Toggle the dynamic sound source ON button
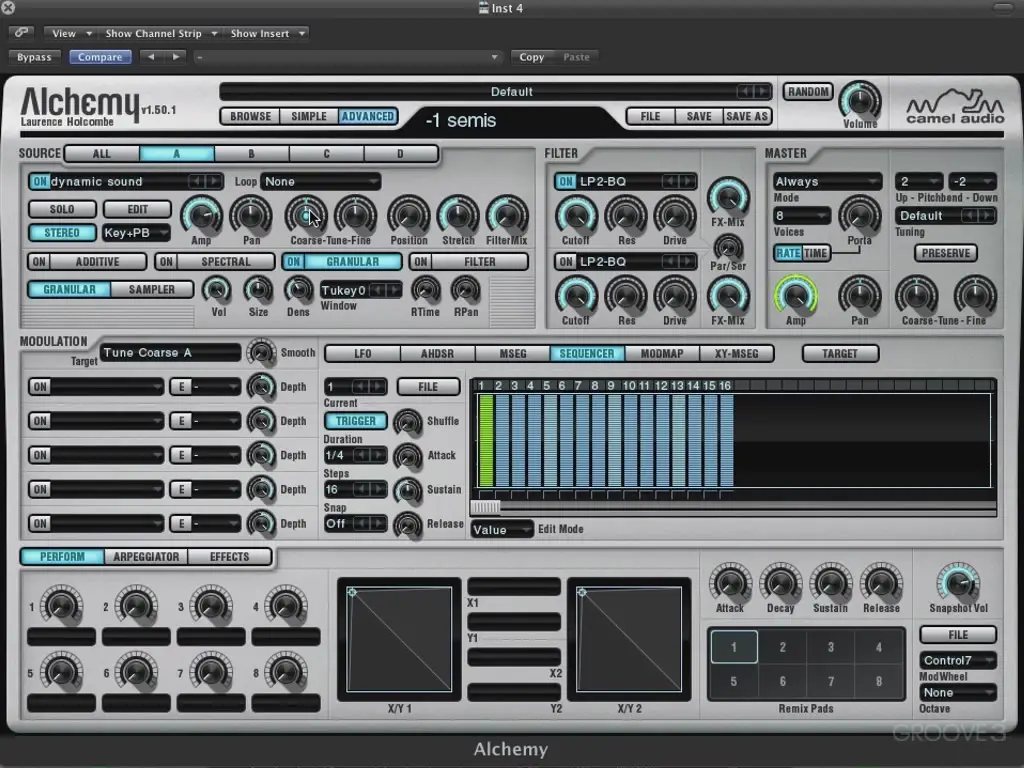Image resolution: width=1024 pixels, height=768 pixels. pos(39,182)
